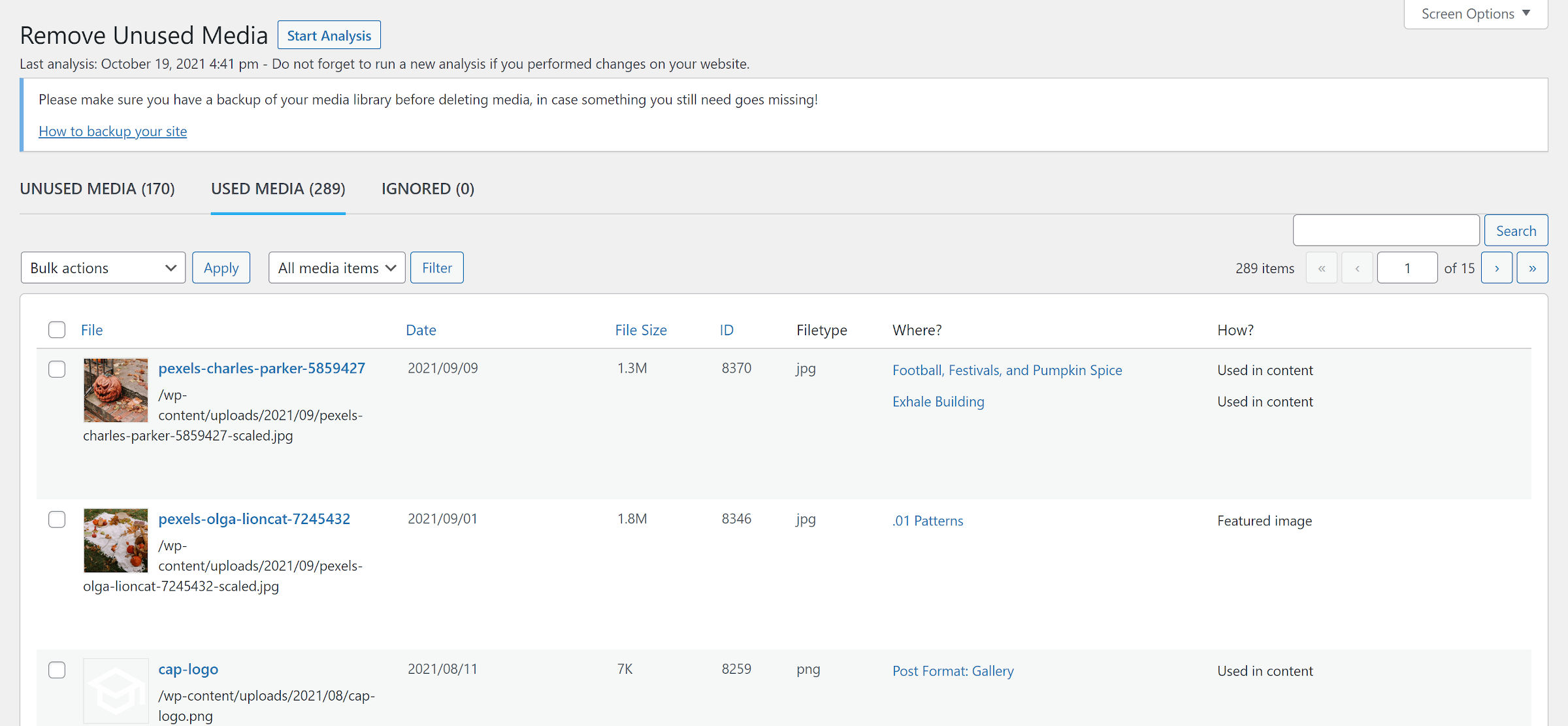Open the next page with the right arrow
Viewport: 1568px width, 726px height.
pos(1496,267)
